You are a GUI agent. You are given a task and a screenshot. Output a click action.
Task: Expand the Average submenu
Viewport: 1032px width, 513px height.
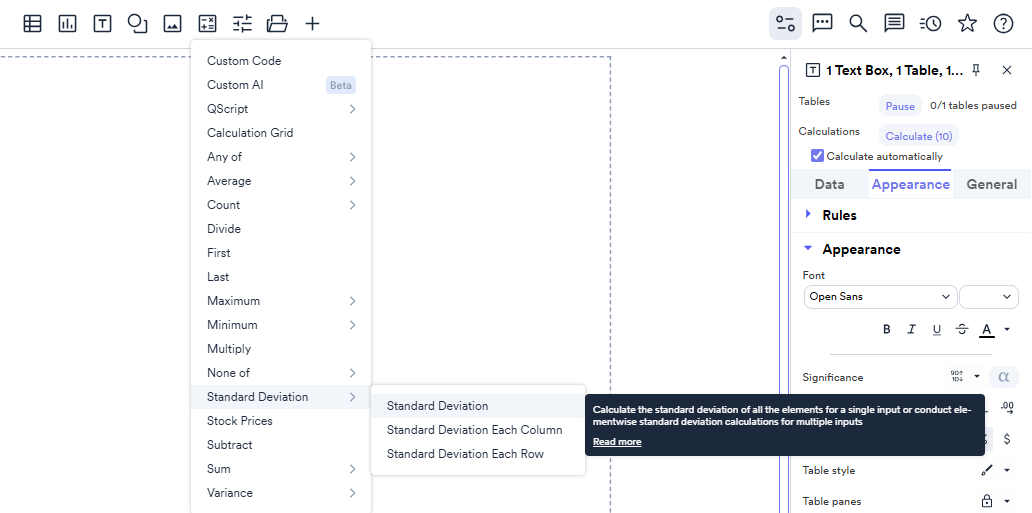pyautogui.click(x=281, y=180)
